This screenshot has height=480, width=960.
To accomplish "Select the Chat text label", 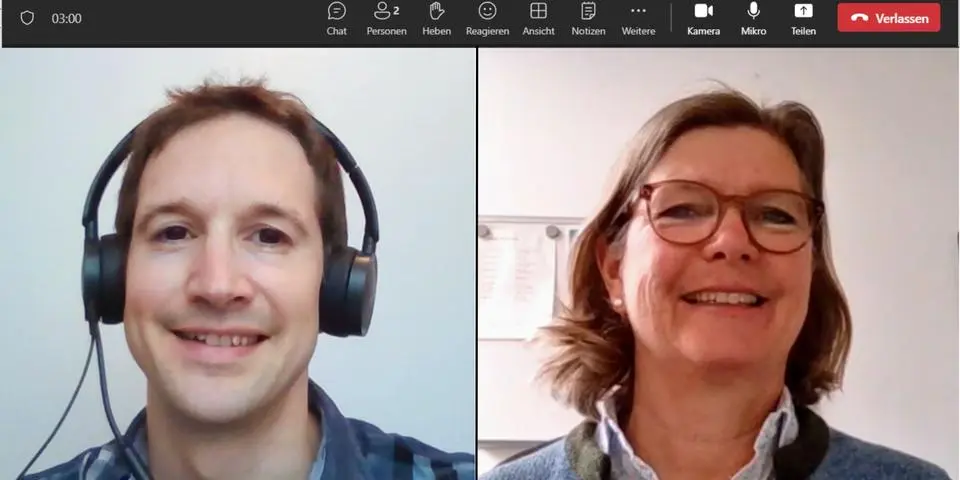I will [337, 31].
